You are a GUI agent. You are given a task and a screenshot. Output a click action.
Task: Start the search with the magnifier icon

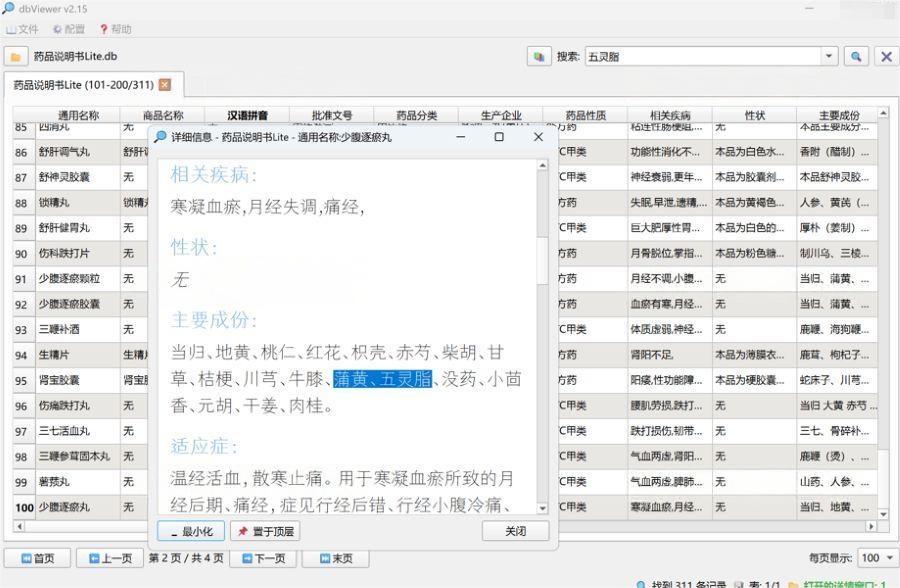[856, 57]
